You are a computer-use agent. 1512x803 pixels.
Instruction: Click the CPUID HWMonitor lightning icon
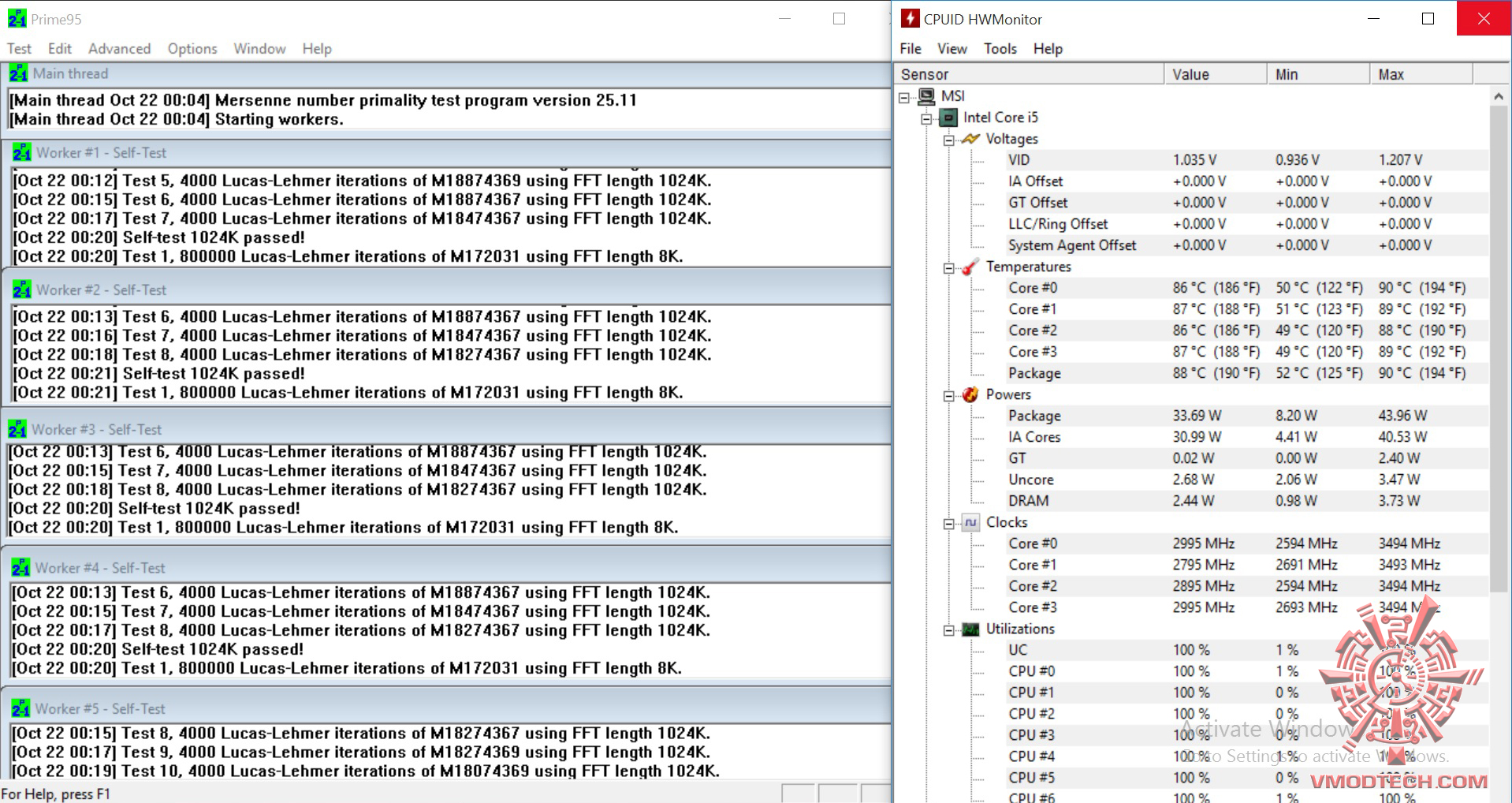pyautogui.click(x=910, y=18)
